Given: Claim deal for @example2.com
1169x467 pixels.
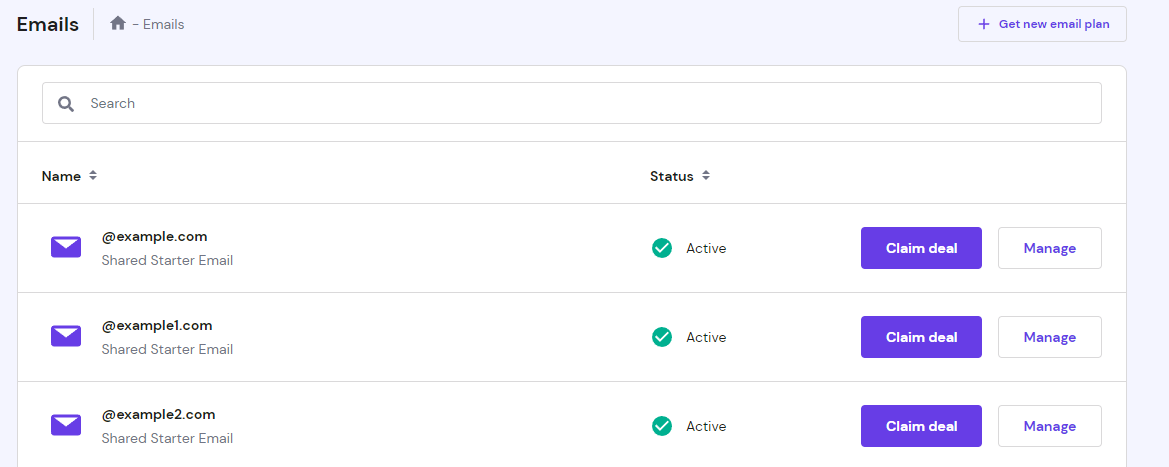Looking at the screenshot, I should (x=921, y=426).
